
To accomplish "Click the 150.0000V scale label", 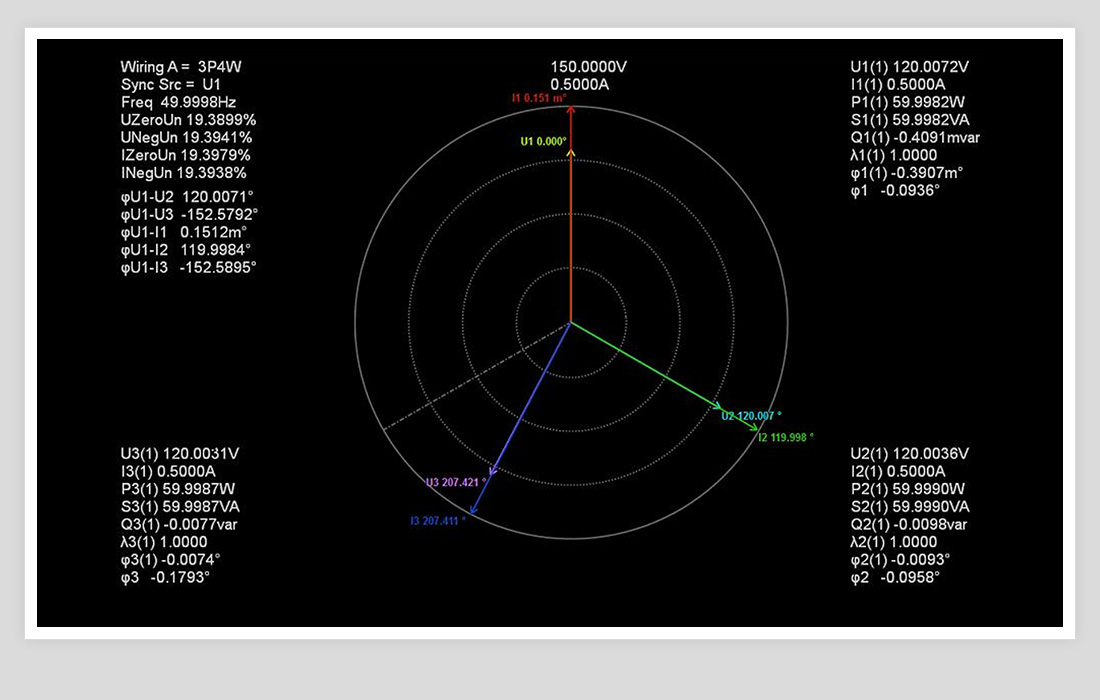I will (588, 67).
